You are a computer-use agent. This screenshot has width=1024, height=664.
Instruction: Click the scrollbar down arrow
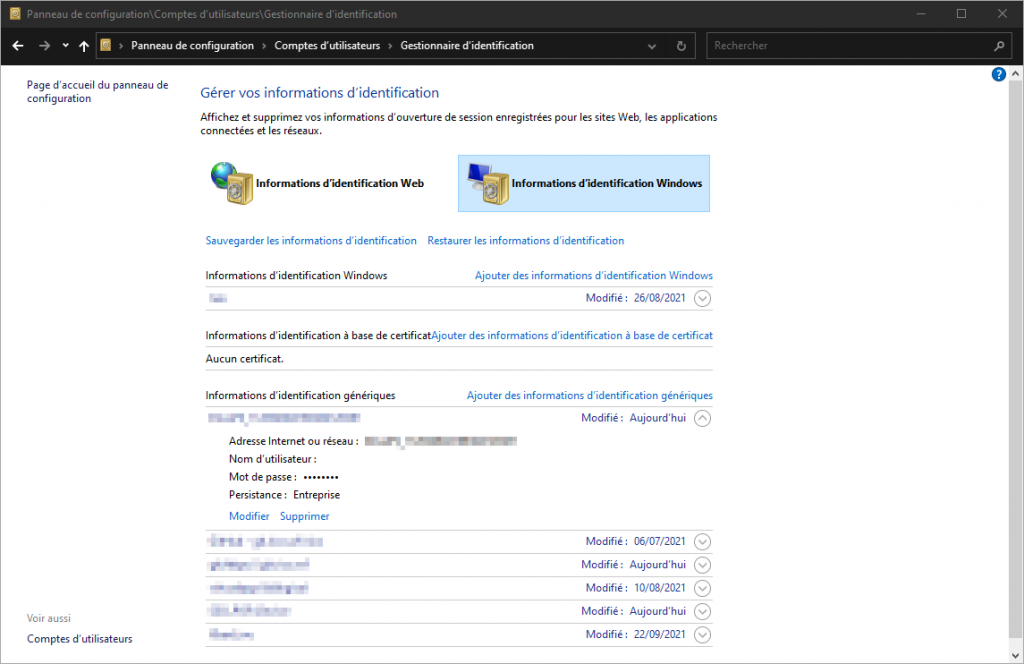(x=1015, y=656)
